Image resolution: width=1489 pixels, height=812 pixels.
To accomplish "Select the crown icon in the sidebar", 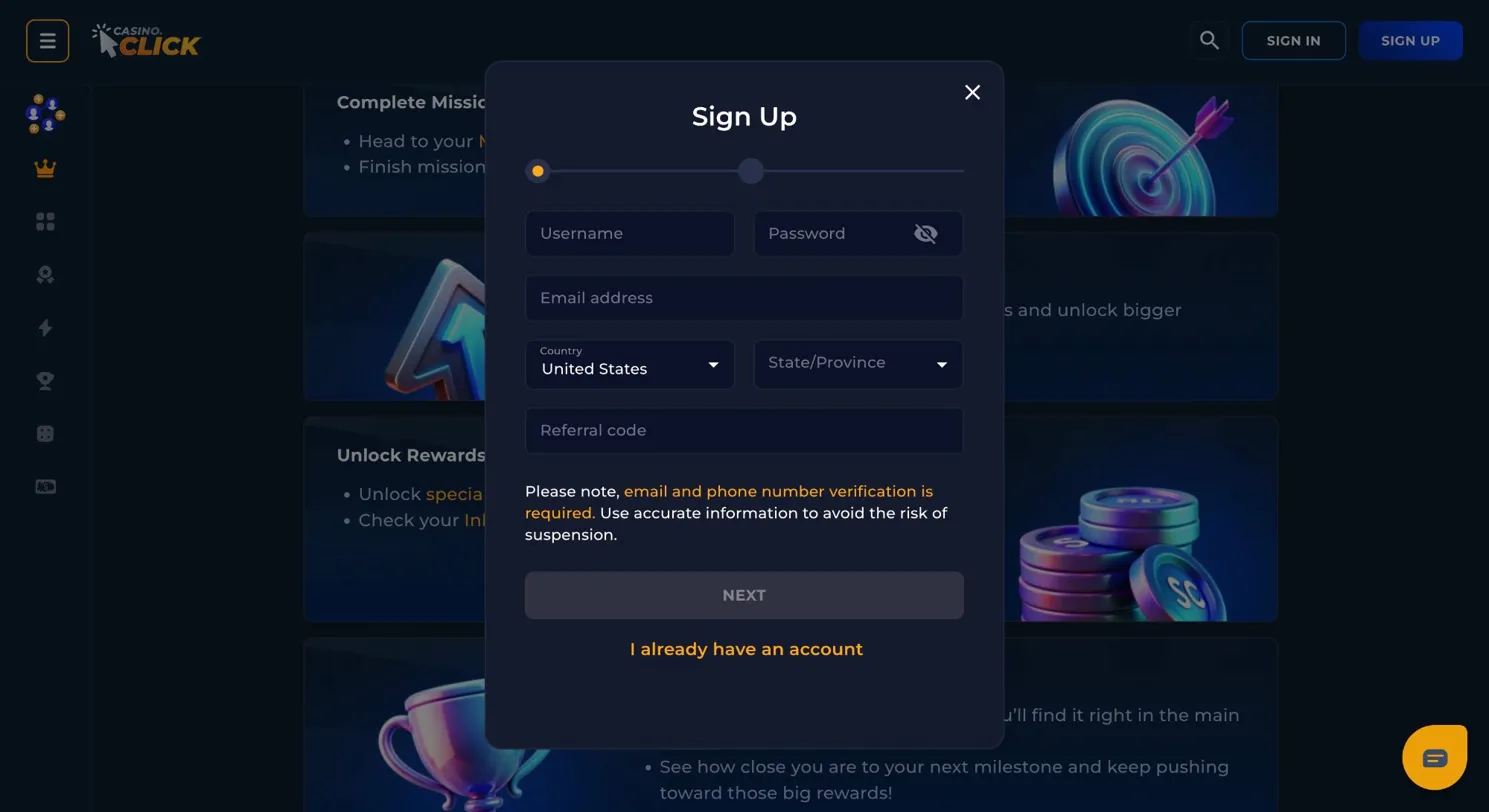I will (x=45, y=168).
